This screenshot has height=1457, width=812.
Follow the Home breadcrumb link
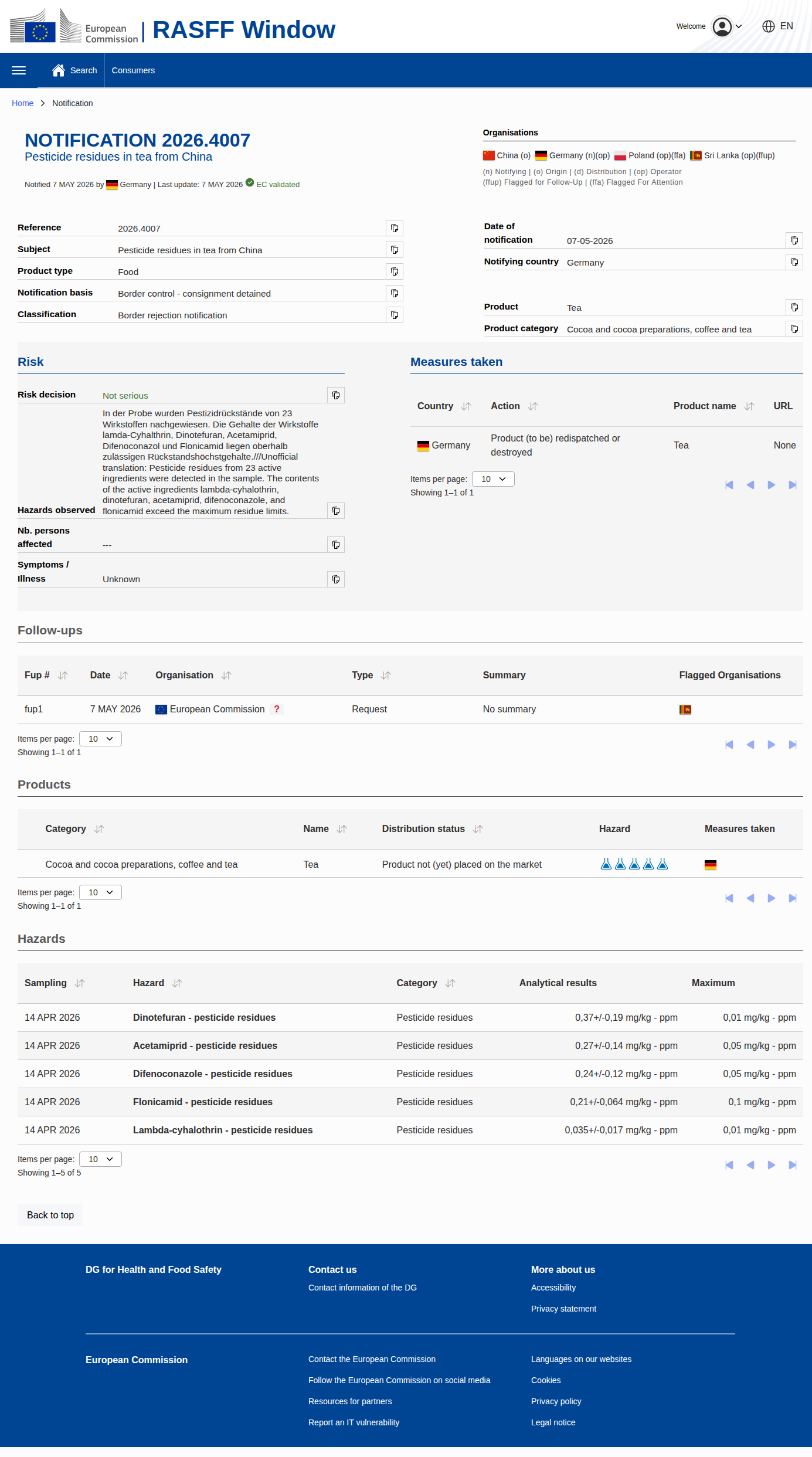22,103
